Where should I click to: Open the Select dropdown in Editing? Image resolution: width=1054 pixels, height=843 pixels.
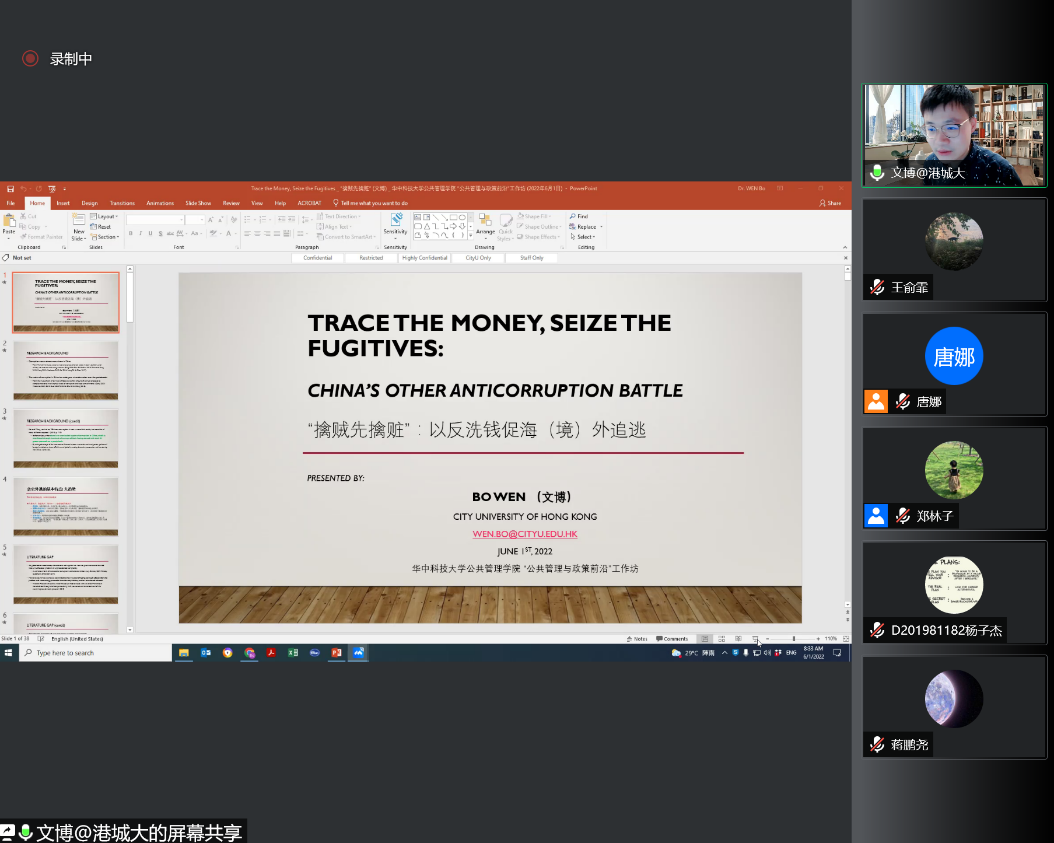[x=584, y=237]
